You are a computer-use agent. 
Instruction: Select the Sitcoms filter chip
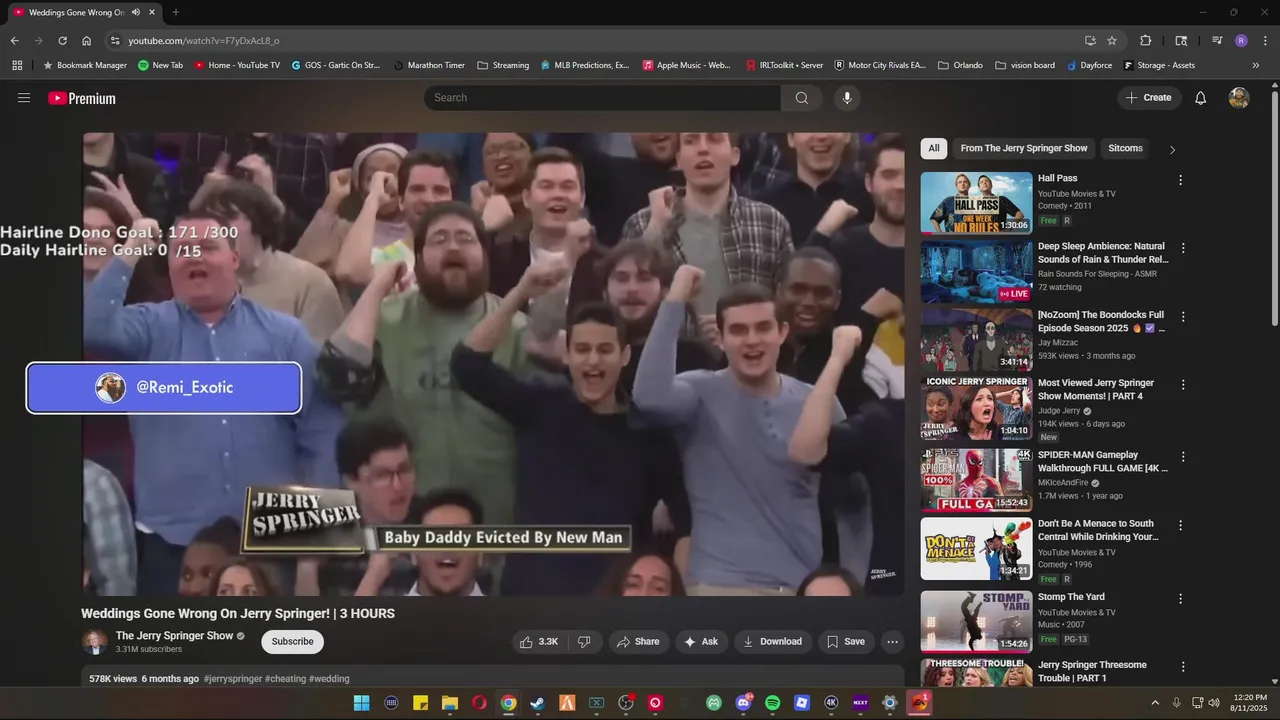click(1125, 148)
